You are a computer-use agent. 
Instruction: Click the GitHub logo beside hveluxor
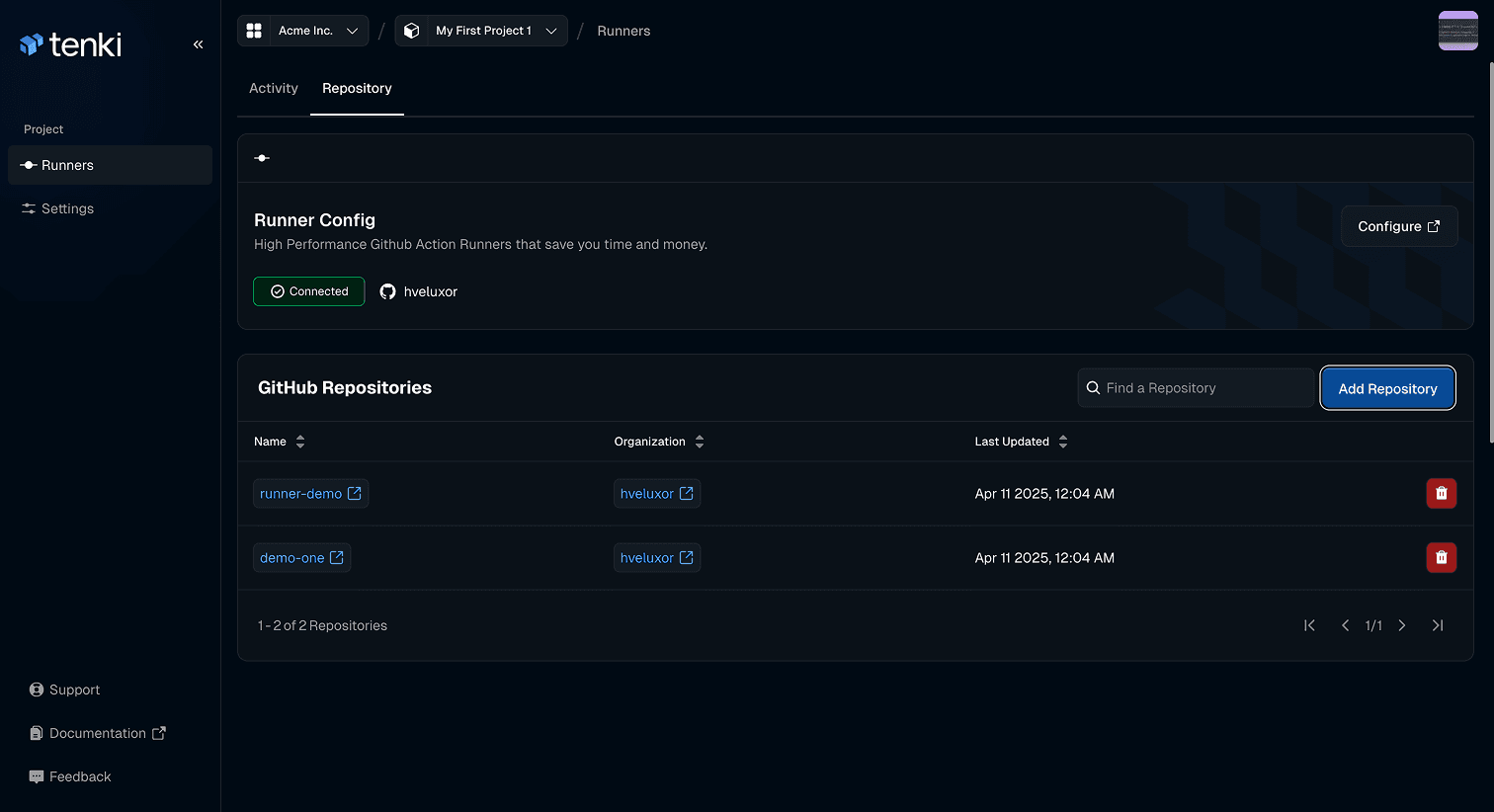(388, 291)
